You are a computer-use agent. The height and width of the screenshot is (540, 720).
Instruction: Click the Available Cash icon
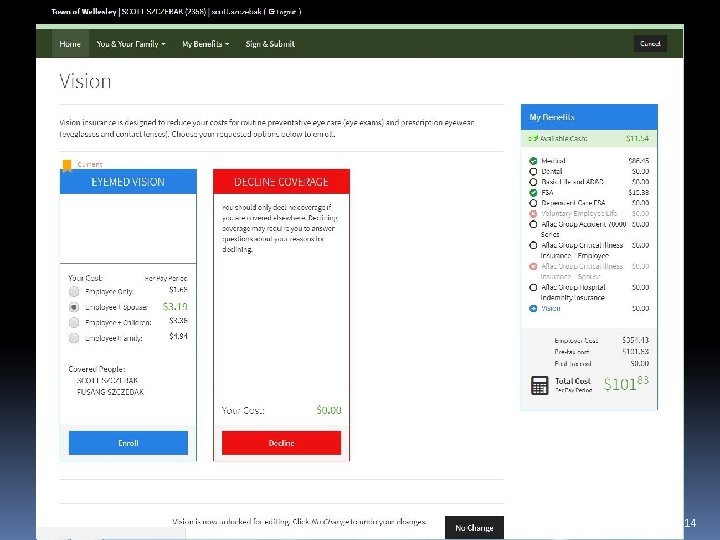533,138
